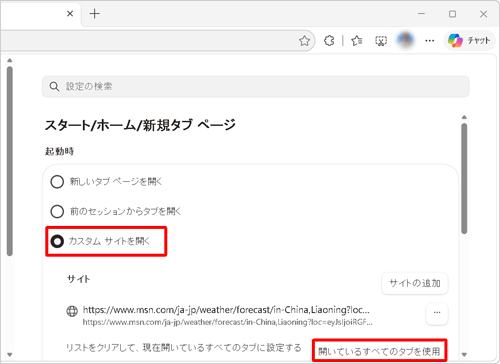Click the left pane scroll down arrow

click(x=10, y=355)
